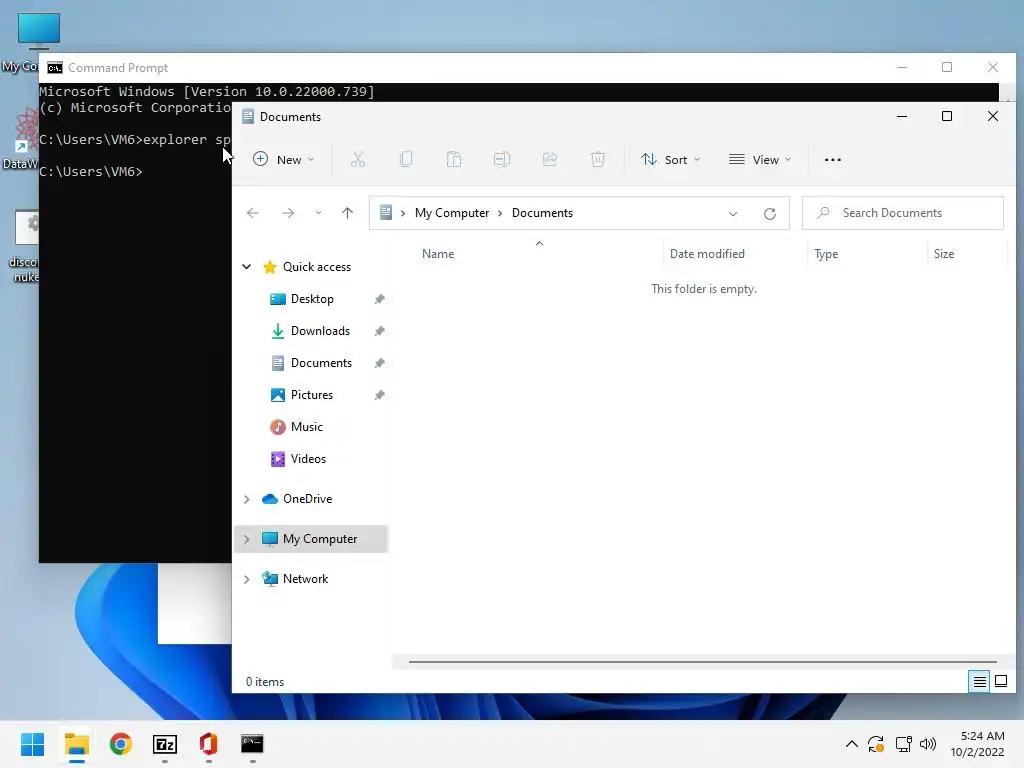Open Downloads in Quick access
Screen dimensions: 1024x768
pyautogui.click(x=320, y=330)
